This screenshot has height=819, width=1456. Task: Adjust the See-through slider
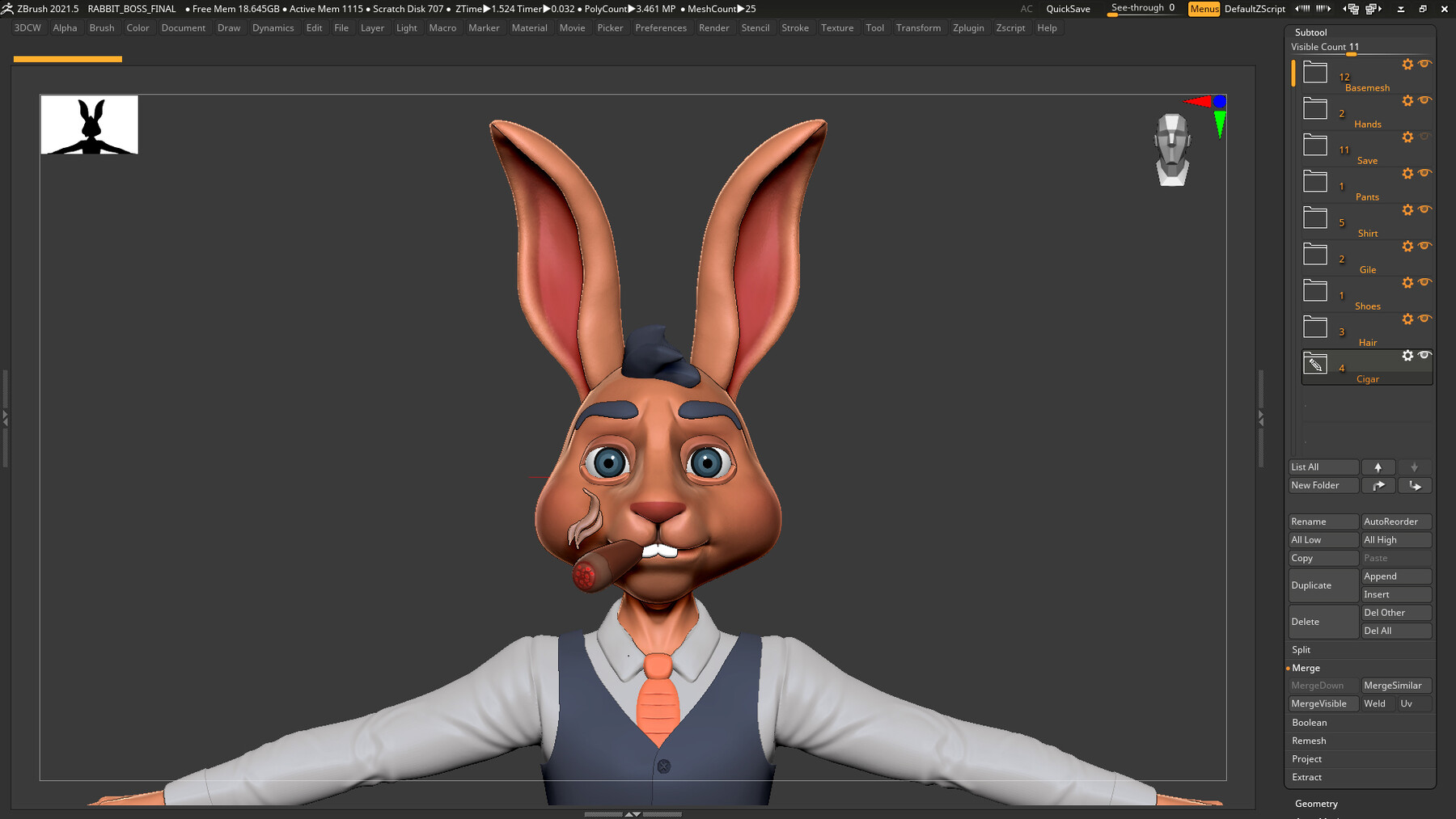[1144, 9]
